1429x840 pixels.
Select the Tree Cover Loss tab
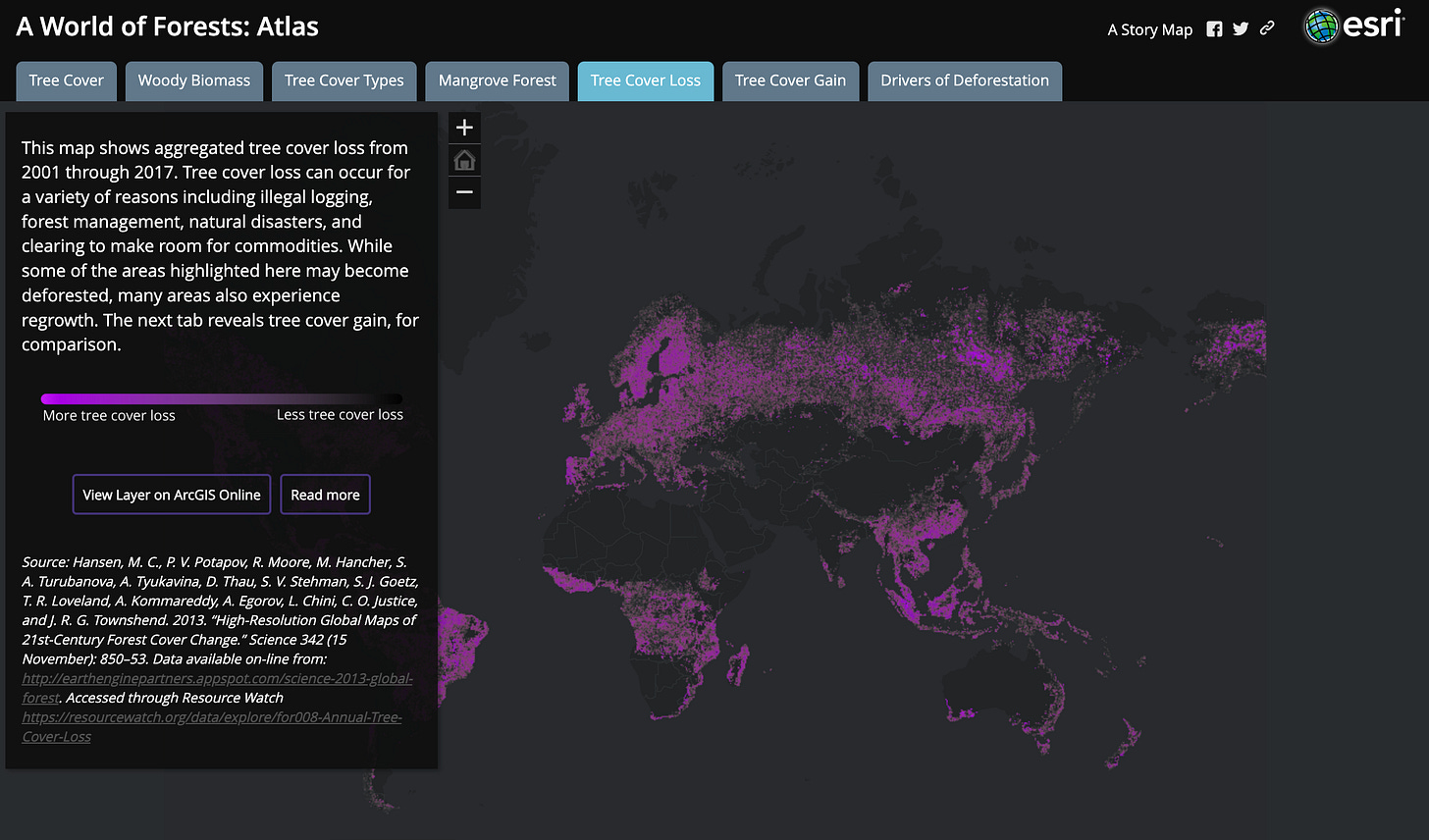pyautogui.click(x=646, y=81)
